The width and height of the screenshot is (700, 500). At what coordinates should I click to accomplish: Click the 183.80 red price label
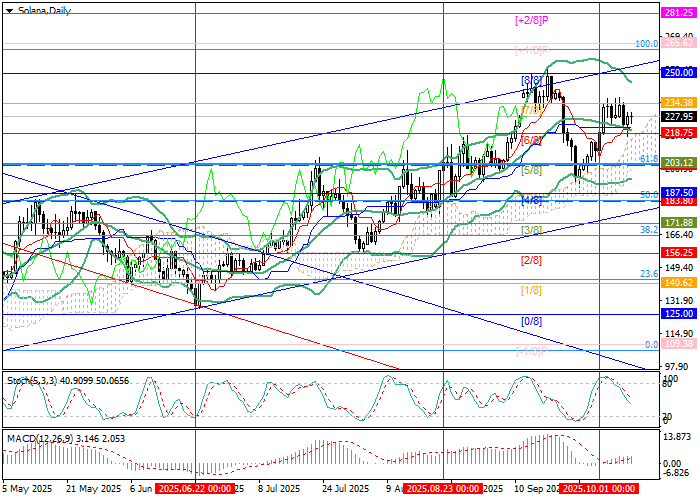point(678,201)
